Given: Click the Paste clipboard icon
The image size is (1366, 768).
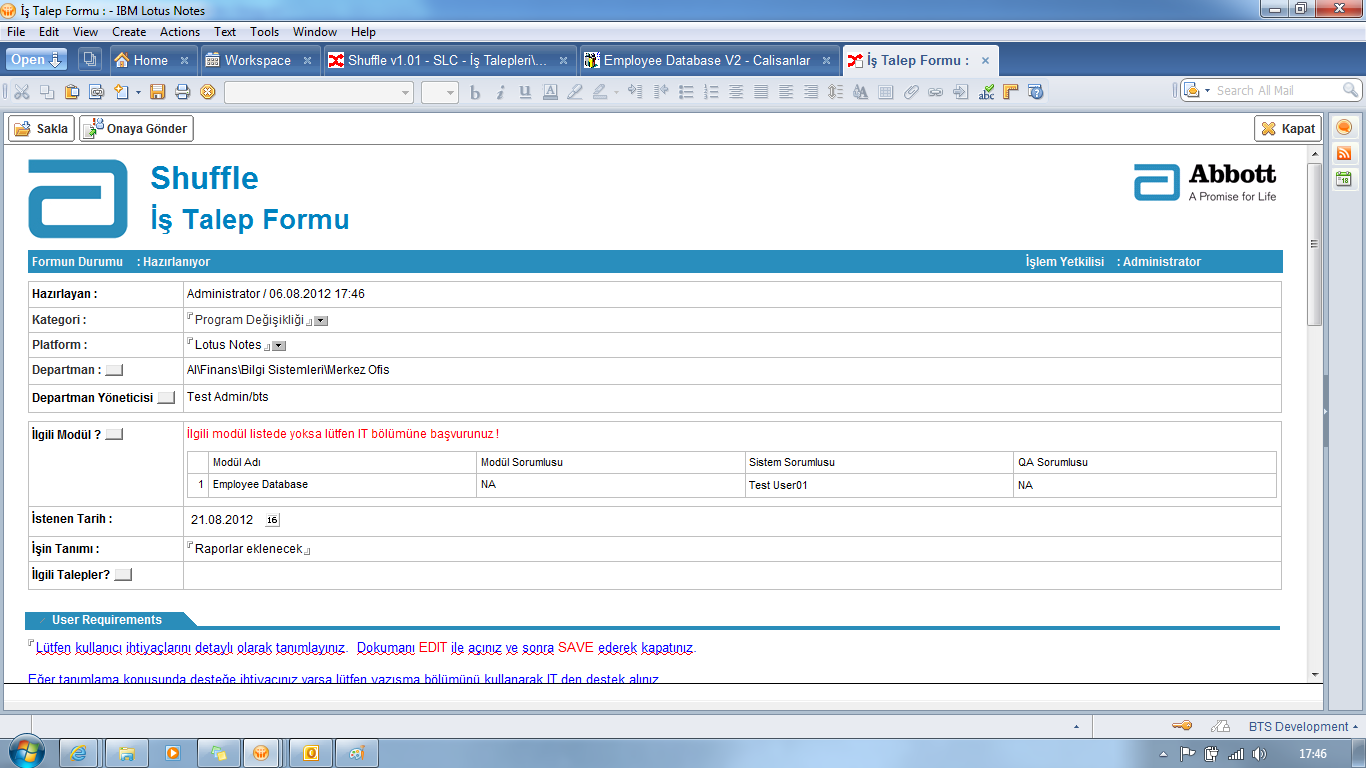Looking at the screenshot, I should (x=72, y=92).
